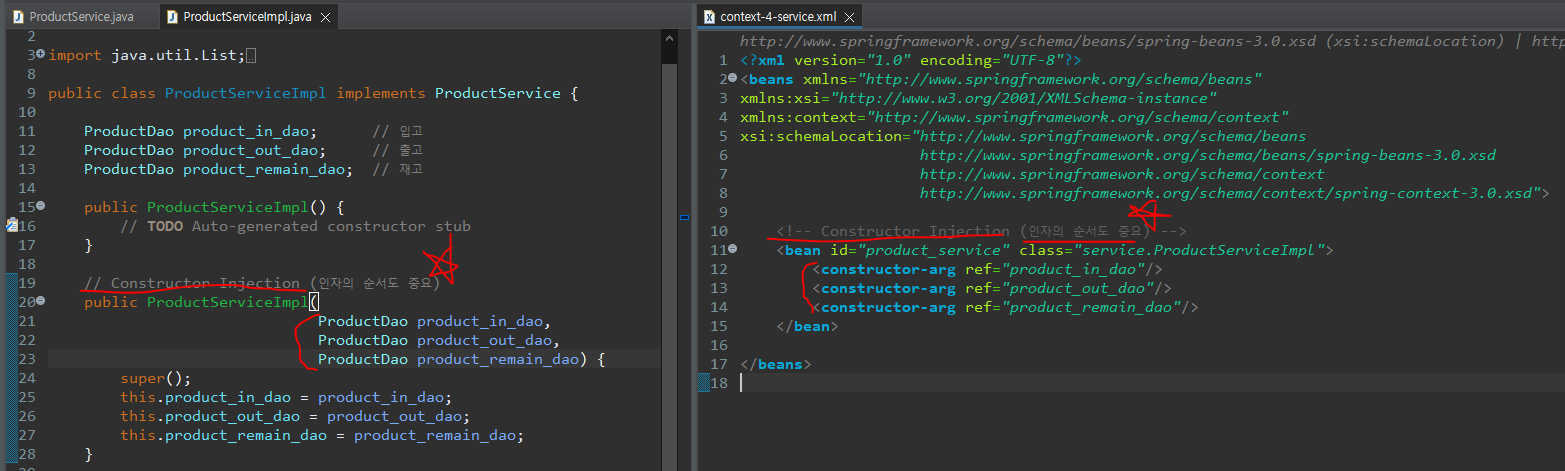Screen dimensions: 1565x471
Task: Expand the folded imports at line 3
Action: pos(40,55)
